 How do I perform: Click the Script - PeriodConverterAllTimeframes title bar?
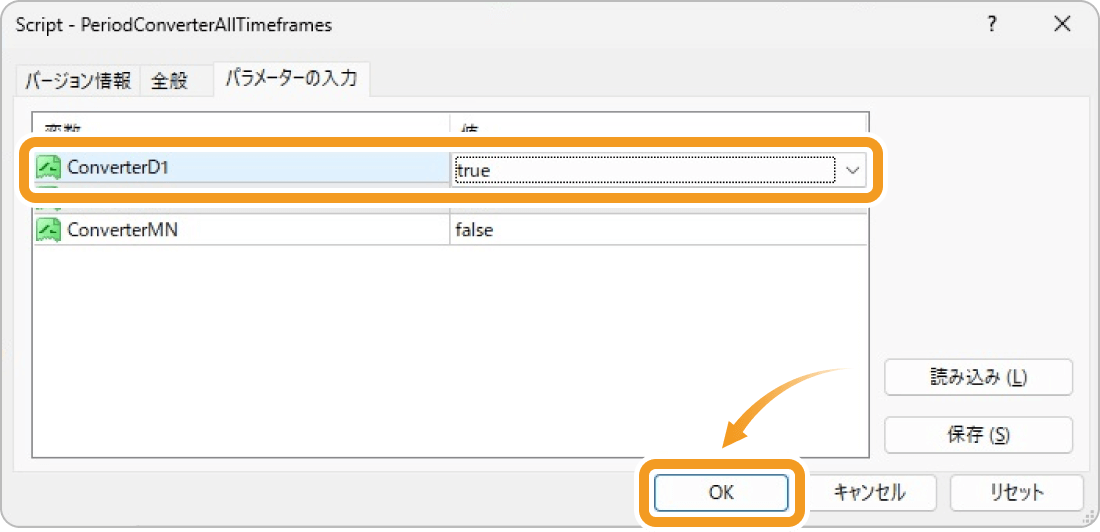[491, 25]
